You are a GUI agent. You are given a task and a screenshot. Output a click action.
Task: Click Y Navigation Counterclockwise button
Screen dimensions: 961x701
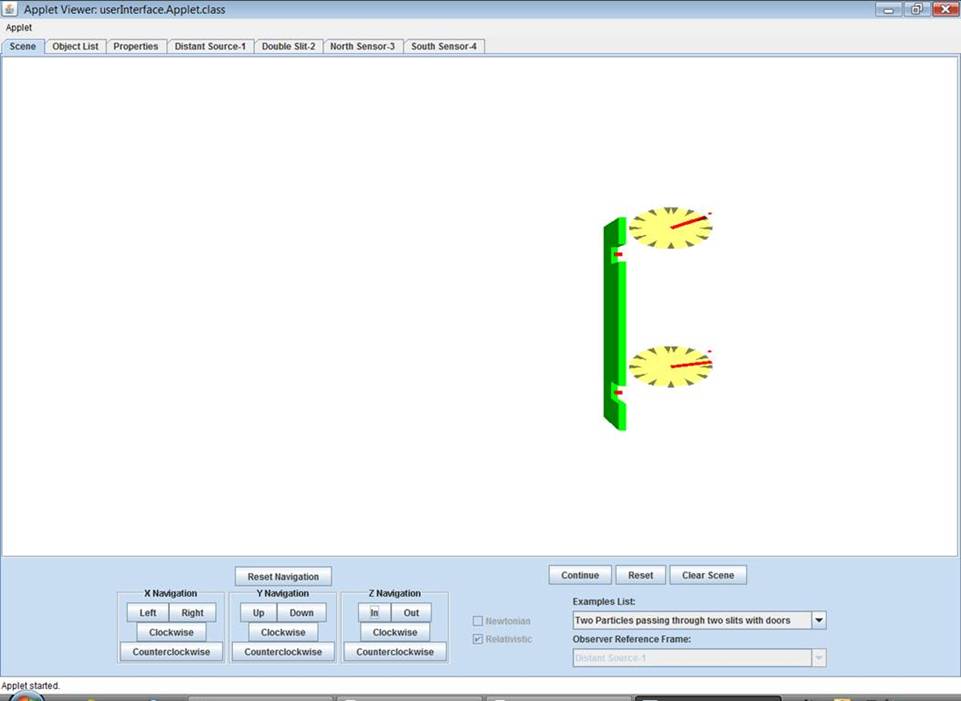pos(283,652)
